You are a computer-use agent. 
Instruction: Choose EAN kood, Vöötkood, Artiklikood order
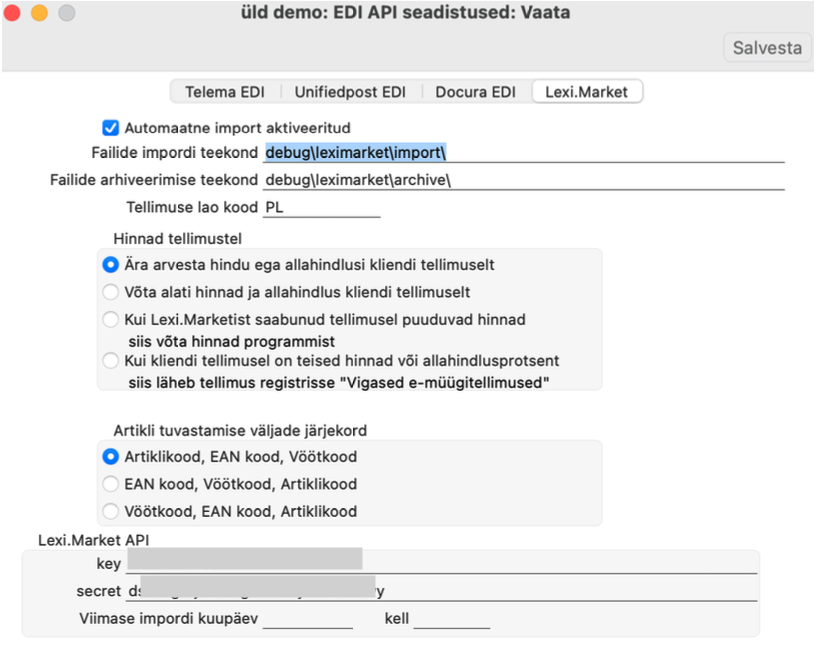tap(110, 484)
